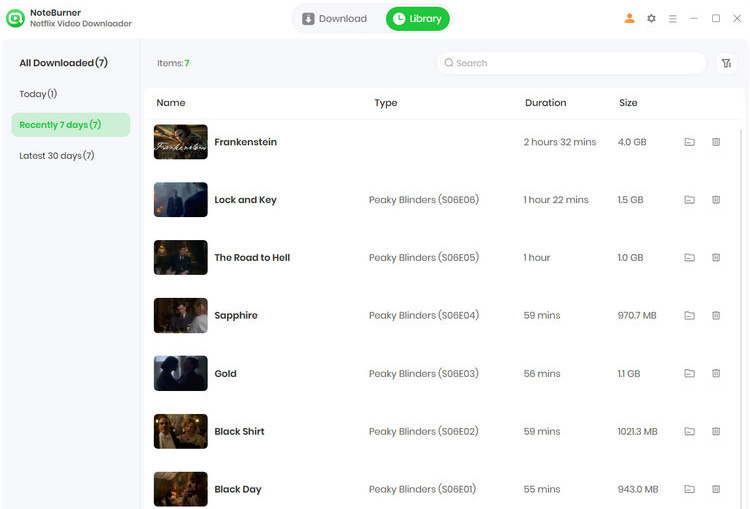Sort by the Name column header
The width and height of the screenshot is (750, 509).
coord(171,103)
